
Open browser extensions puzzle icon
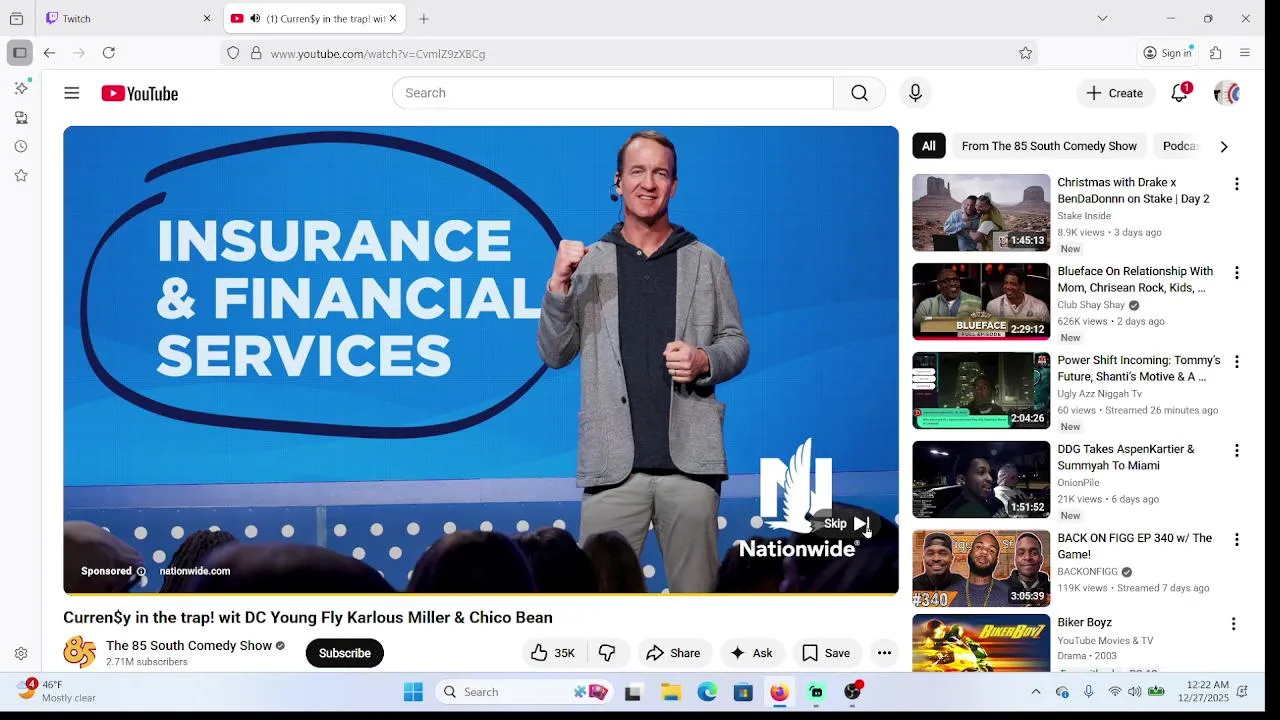click(1216, 53)
